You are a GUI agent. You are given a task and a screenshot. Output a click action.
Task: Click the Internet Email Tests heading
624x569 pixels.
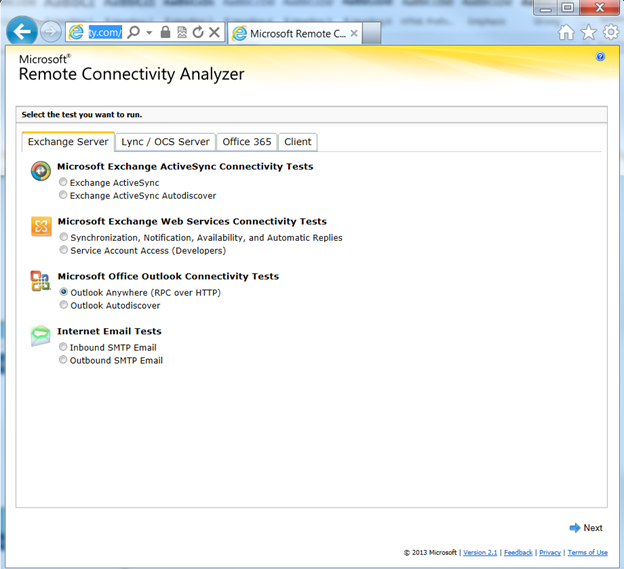[x=109, y=331]
